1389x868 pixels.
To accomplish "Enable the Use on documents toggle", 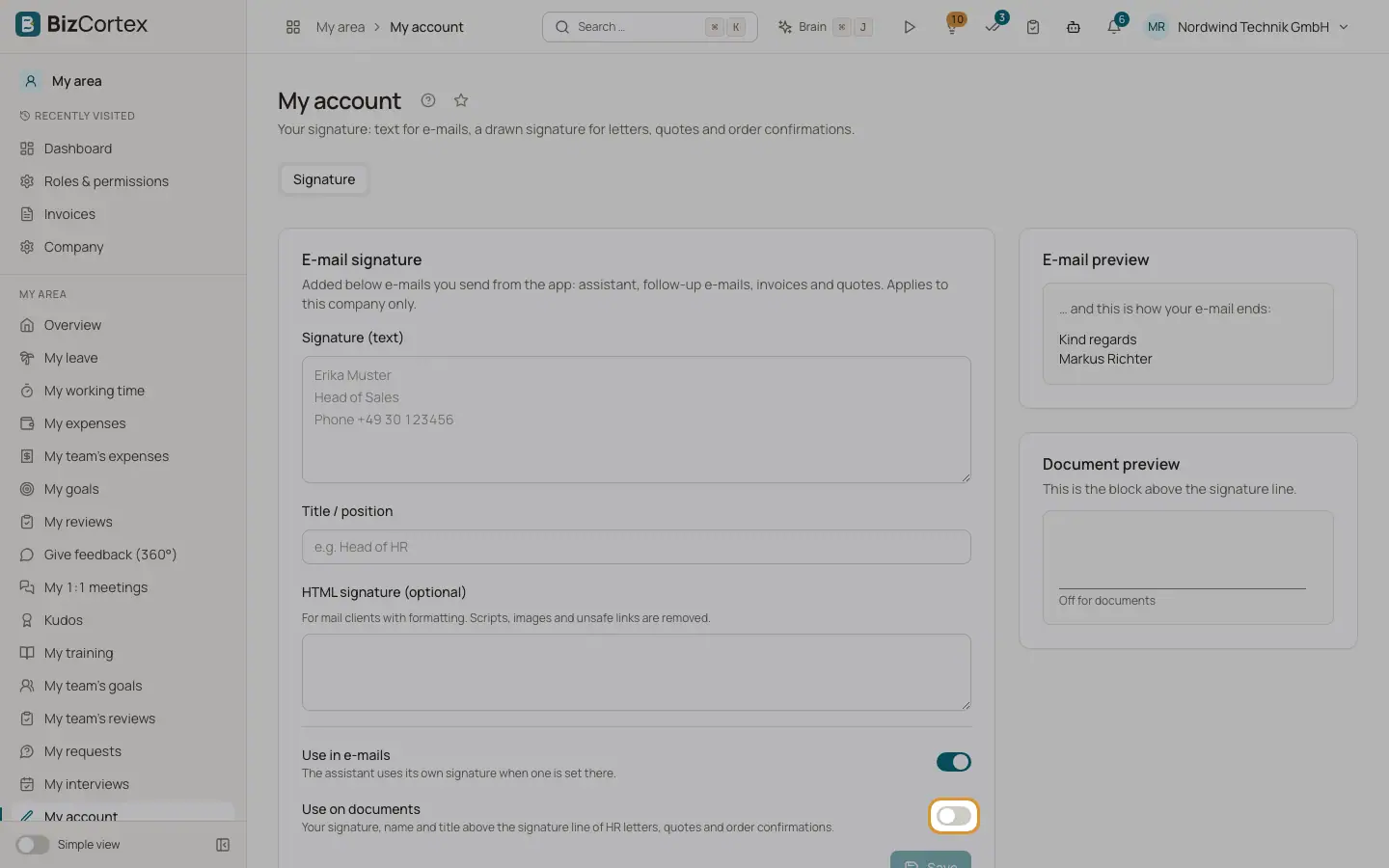I will point(954,816).
